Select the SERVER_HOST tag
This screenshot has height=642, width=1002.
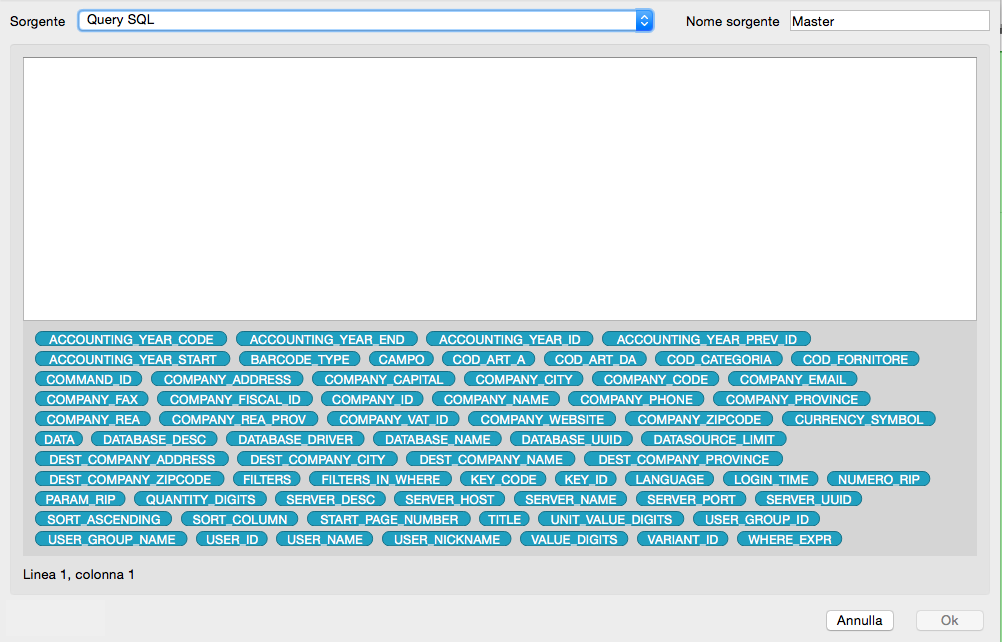pyautogui.click(x=450, y=499)
